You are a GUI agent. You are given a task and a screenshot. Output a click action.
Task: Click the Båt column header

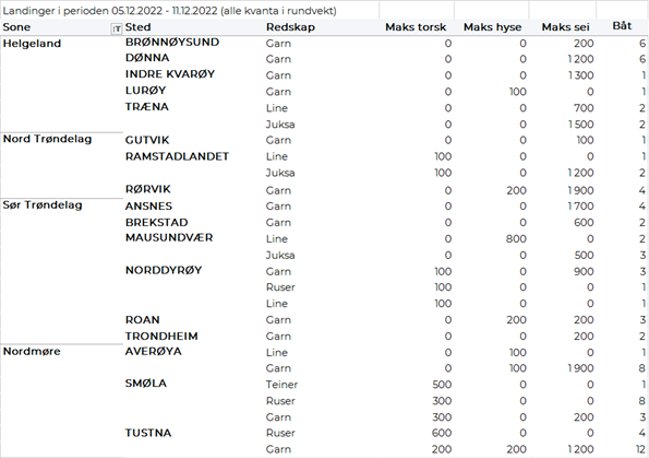point(620,28)
